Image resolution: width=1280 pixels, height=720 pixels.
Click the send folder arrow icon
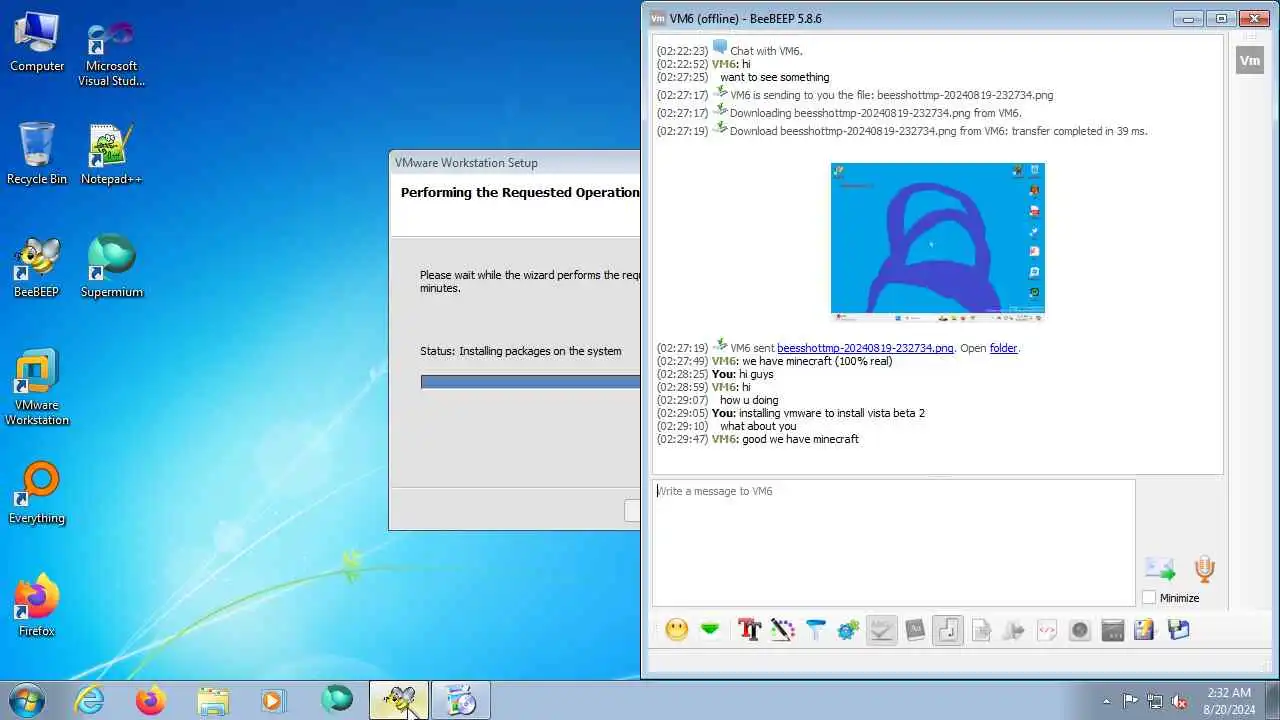[1014, 630]
